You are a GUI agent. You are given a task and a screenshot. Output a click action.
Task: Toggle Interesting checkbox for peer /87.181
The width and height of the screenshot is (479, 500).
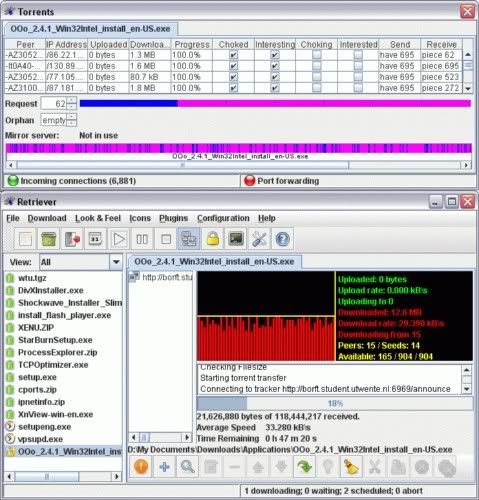[275, 88]
